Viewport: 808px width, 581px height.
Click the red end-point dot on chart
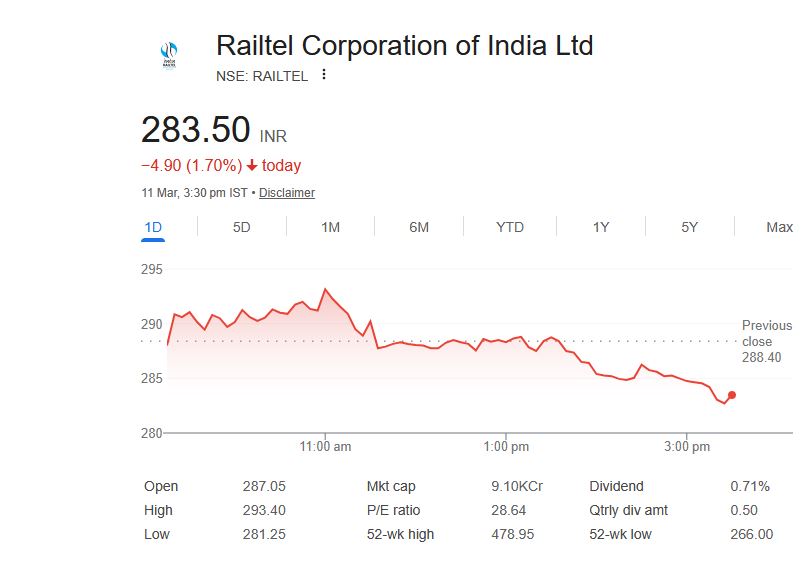pos(732,395)
